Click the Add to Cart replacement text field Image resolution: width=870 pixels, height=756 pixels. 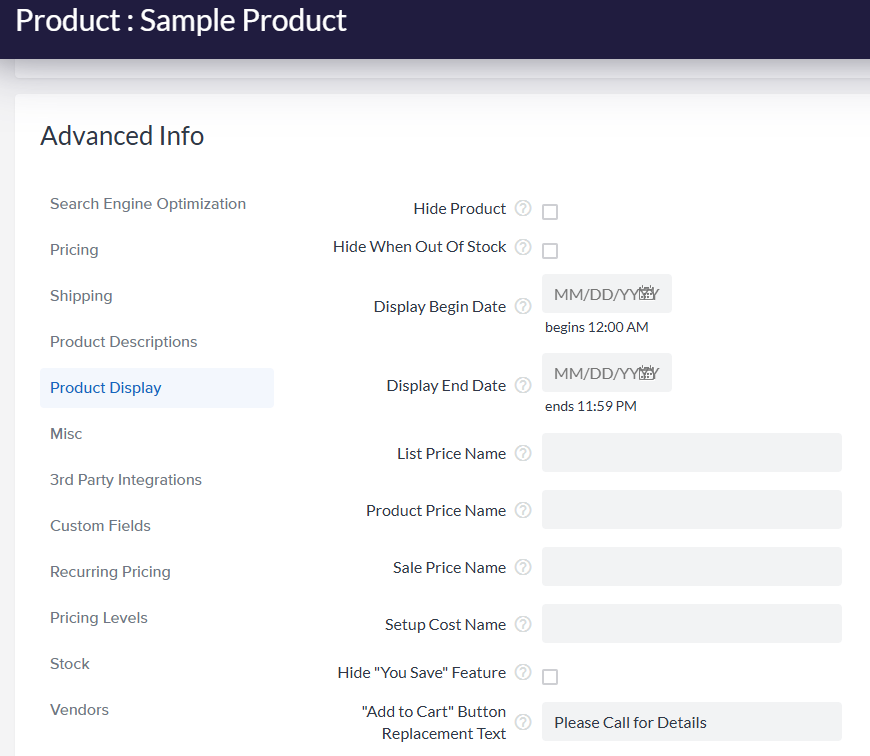point(690,721)
